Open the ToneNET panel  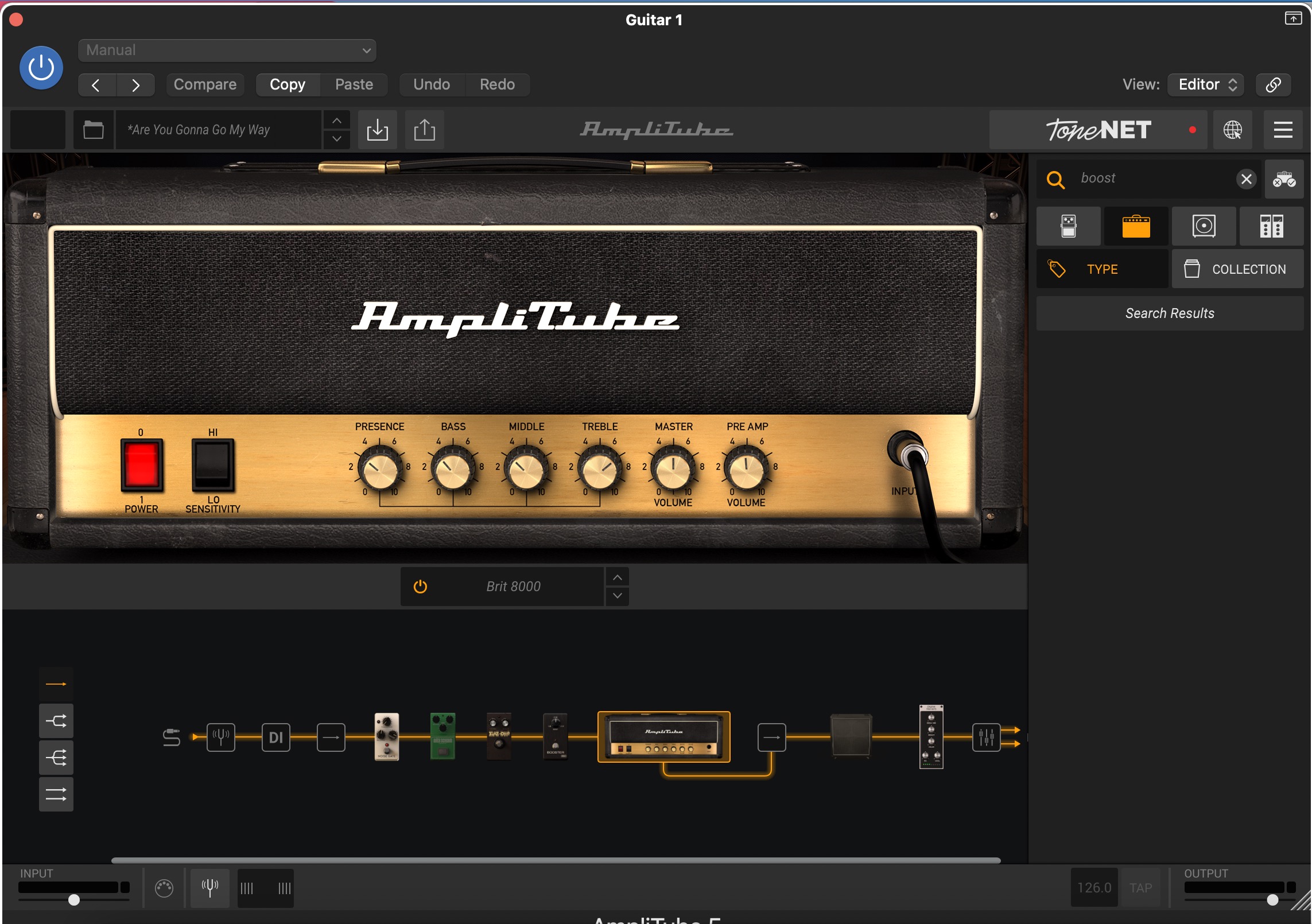coord(1098,130)
